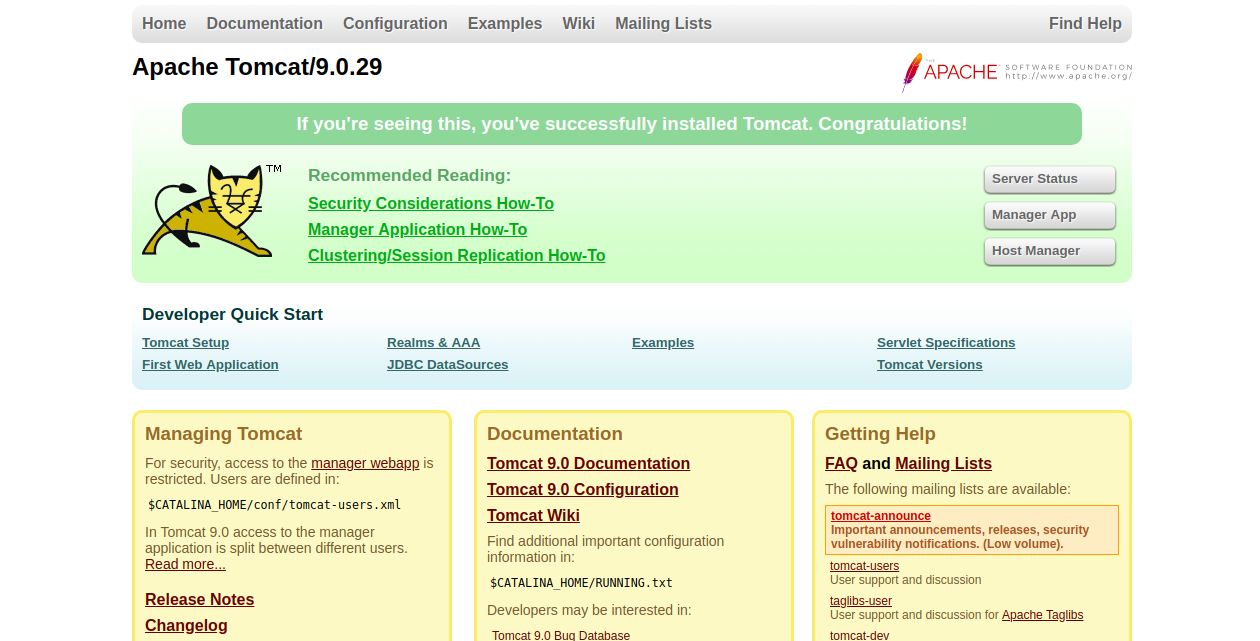Image resolution: width=1260 pixels, height=641 pixels.
Task: Click the Read more... link
Action: [x=185, y=564]
